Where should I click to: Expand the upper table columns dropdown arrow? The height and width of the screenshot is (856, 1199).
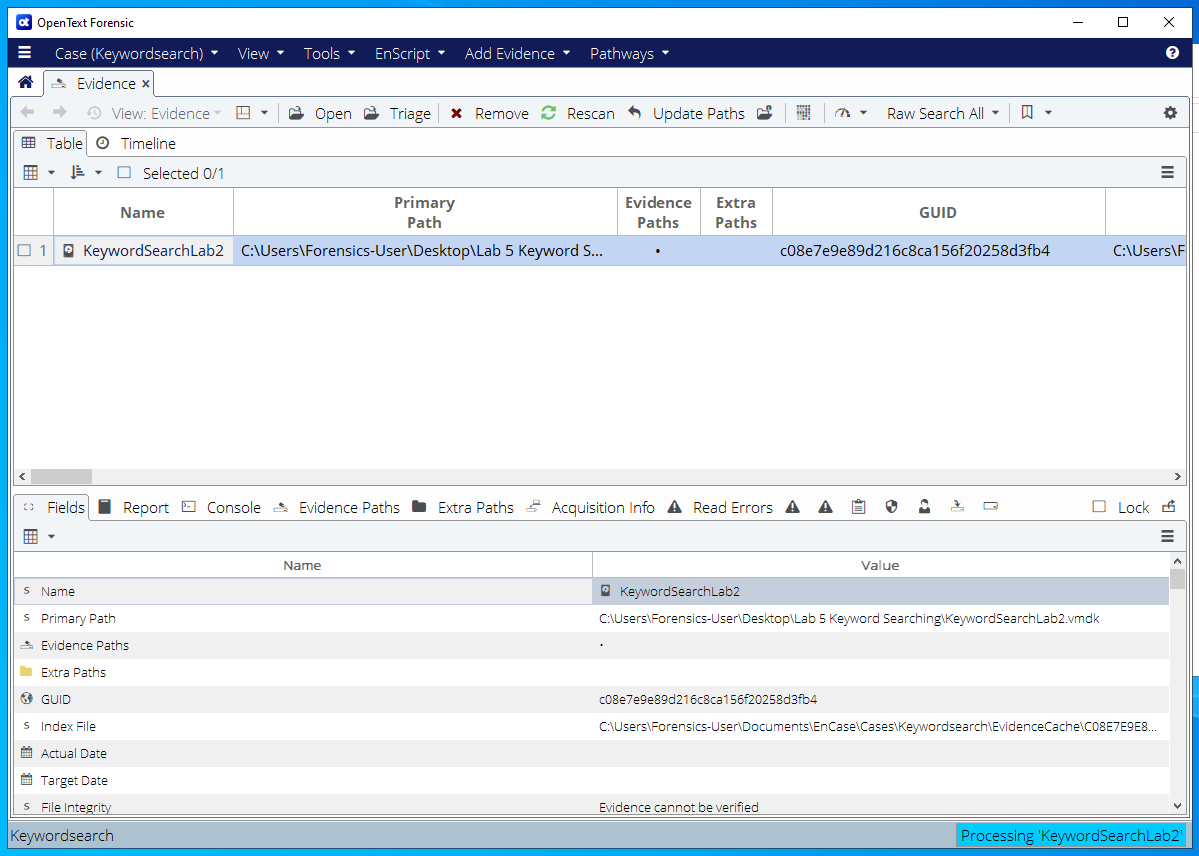point(52,173)
